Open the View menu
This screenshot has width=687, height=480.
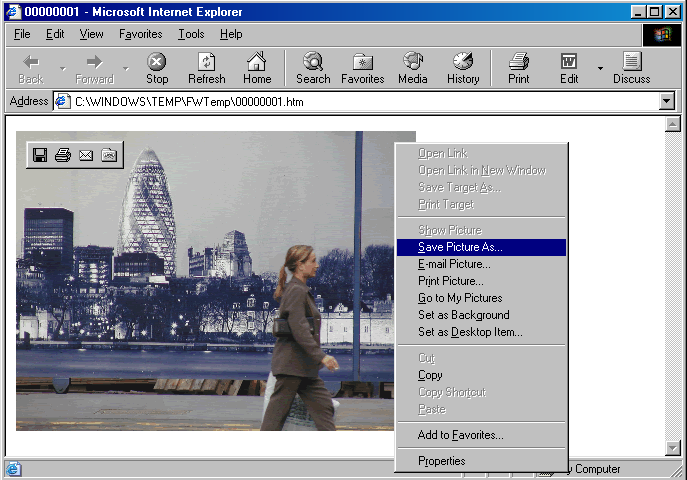click(x=91, y=34)
